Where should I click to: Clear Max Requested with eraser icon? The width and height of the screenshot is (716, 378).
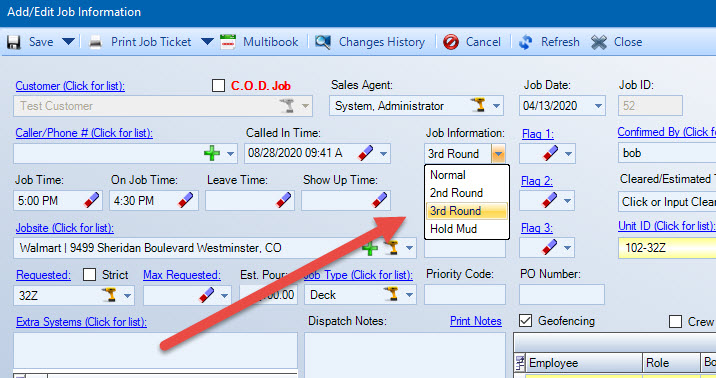[206, 294]
